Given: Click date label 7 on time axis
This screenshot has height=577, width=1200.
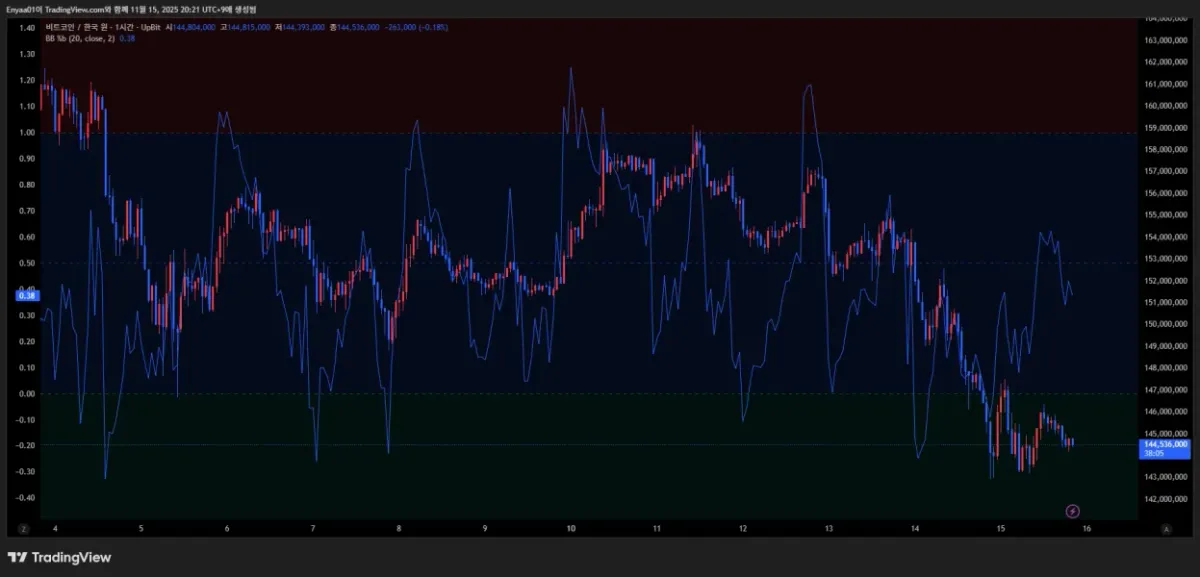Looking at the screenshot, I should point(313,527).
